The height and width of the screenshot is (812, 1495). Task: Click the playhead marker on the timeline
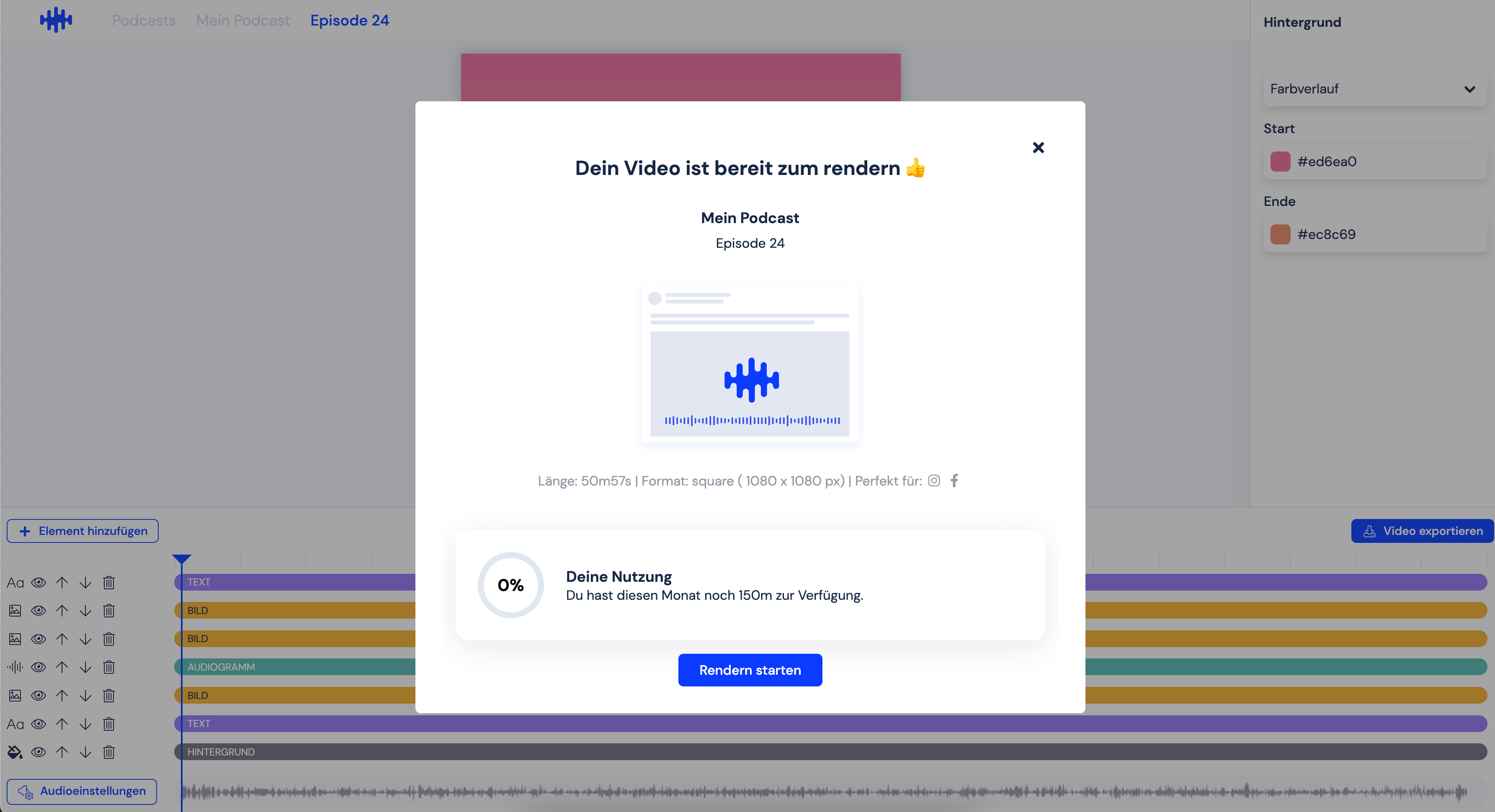click(x=182, y=558)
